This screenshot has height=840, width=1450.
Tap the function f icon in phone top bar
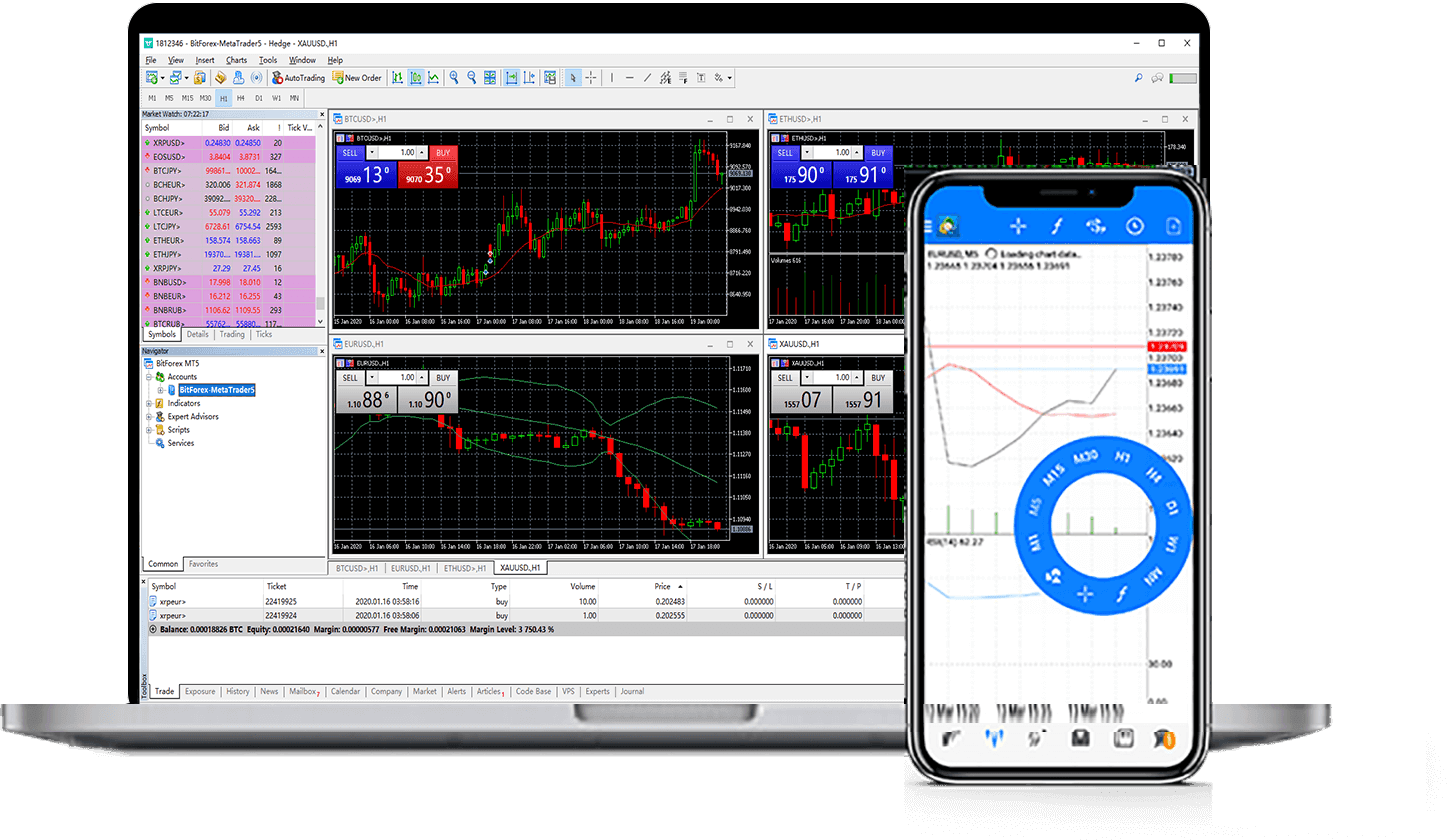[1056, 225]
